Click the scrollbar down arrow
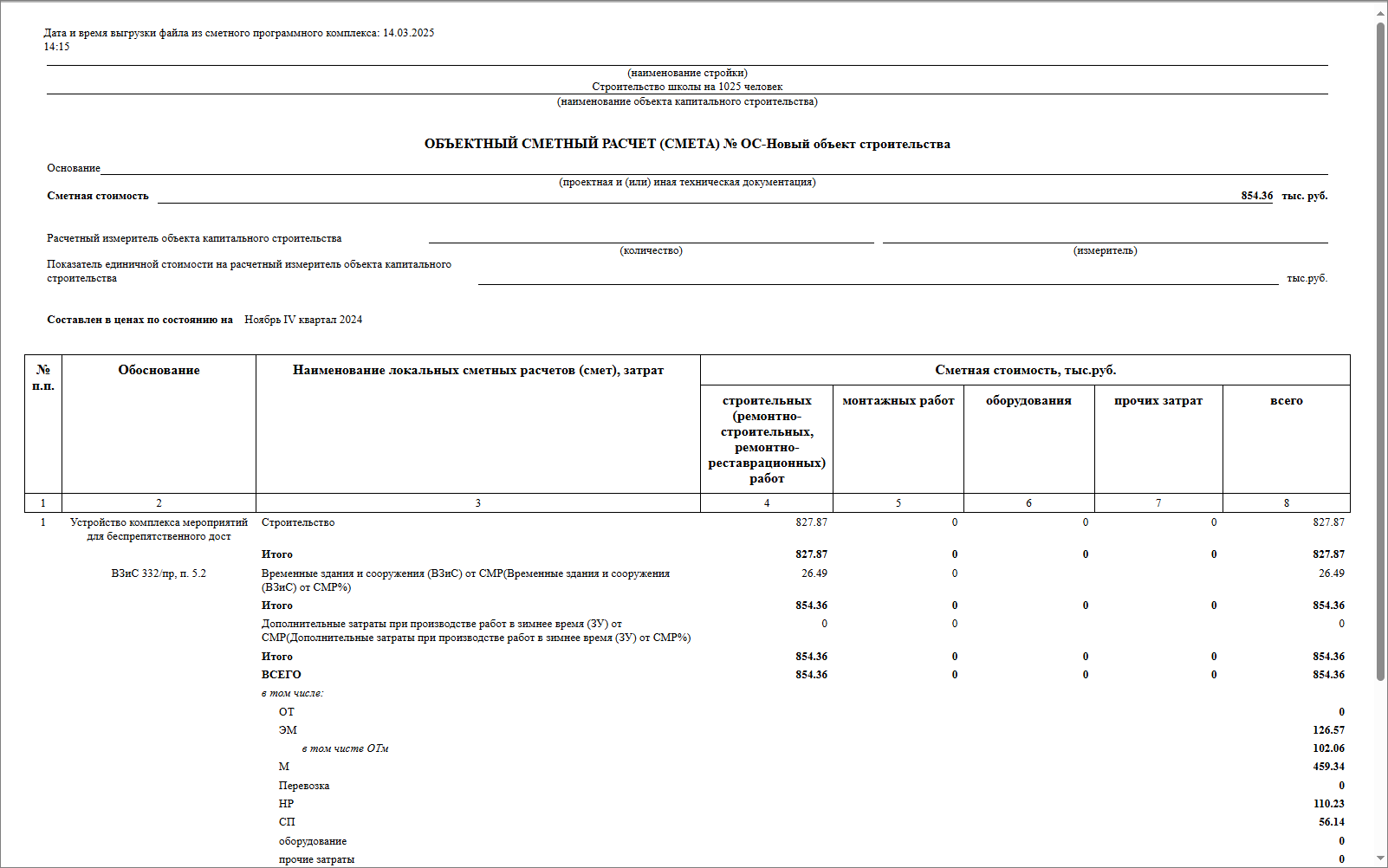The image size is (1388, 868). point(1380,858)
